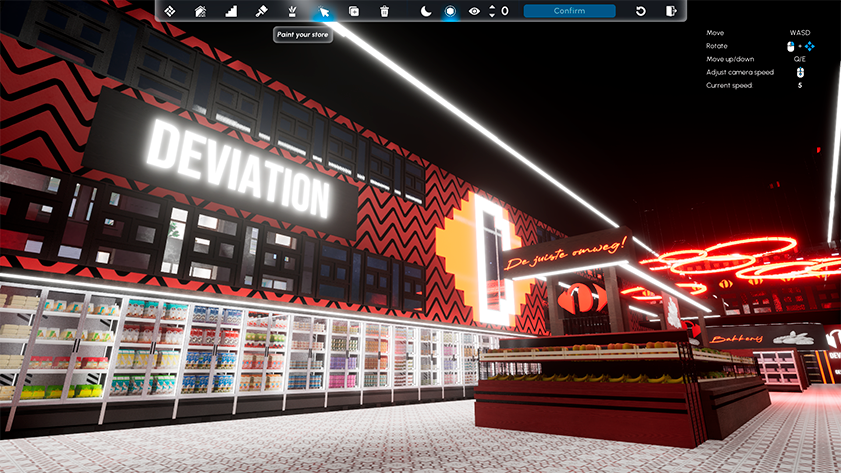Click the hammer-shaped tool icon
The width and height of the screenshot is (841, 473).
(261, 11)
